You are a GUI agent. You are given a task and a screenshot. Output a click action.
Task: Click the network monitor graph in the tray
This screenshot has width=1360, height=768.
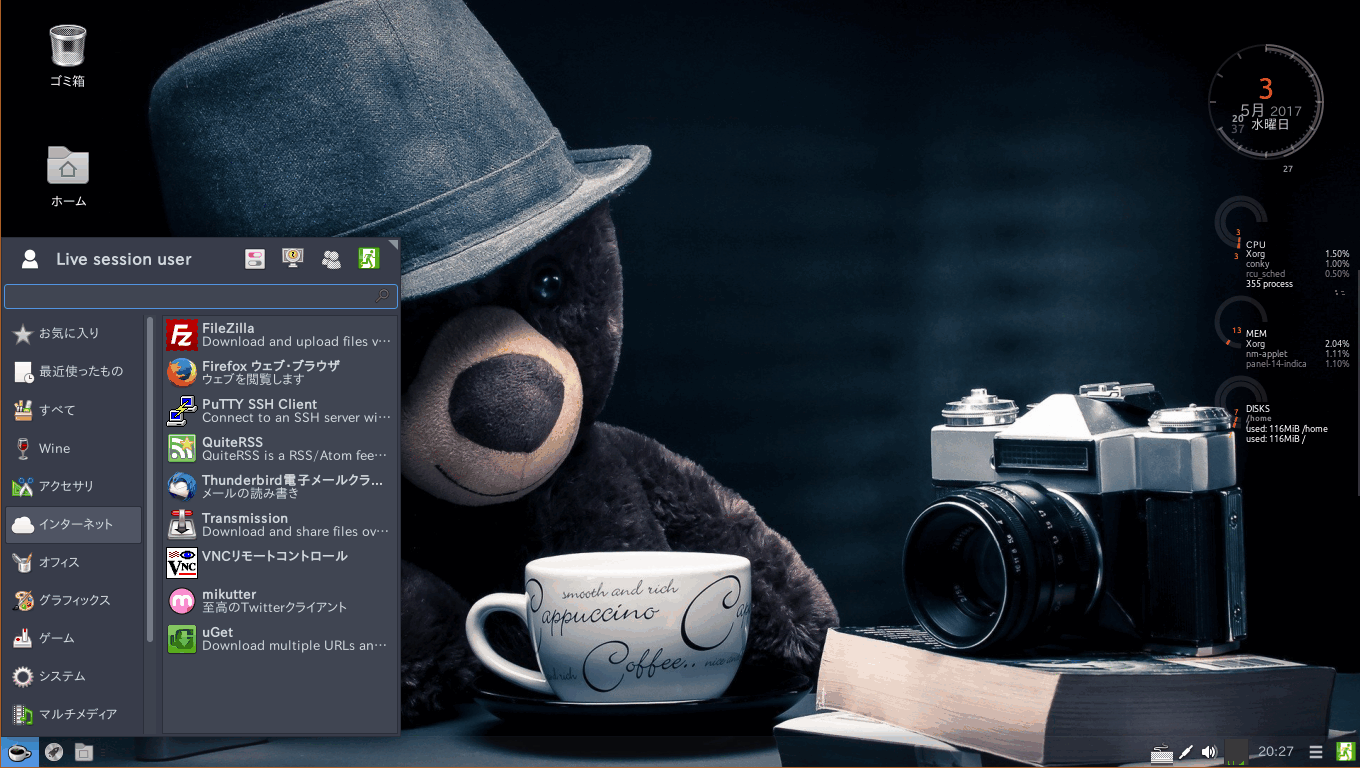(x=1237, y=752)
